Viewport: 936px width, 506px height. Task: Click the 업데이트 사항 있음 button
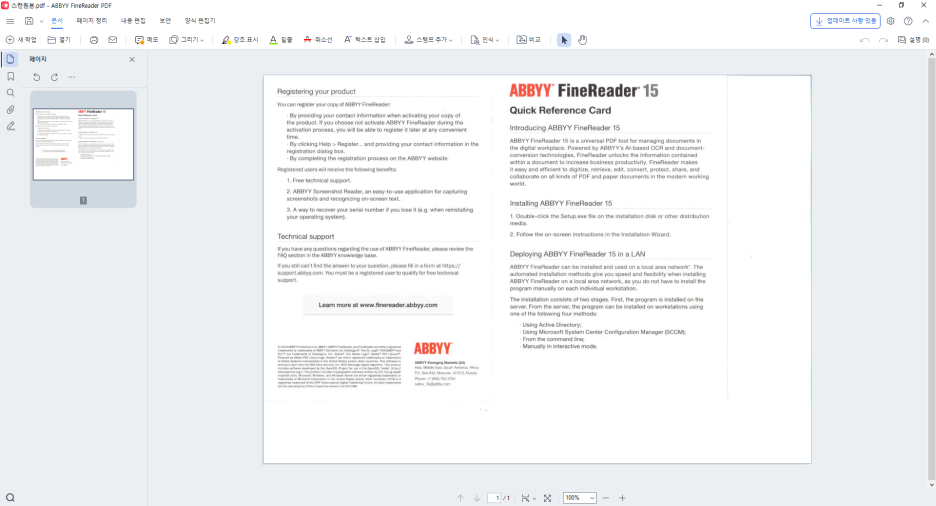coord(845,21)
